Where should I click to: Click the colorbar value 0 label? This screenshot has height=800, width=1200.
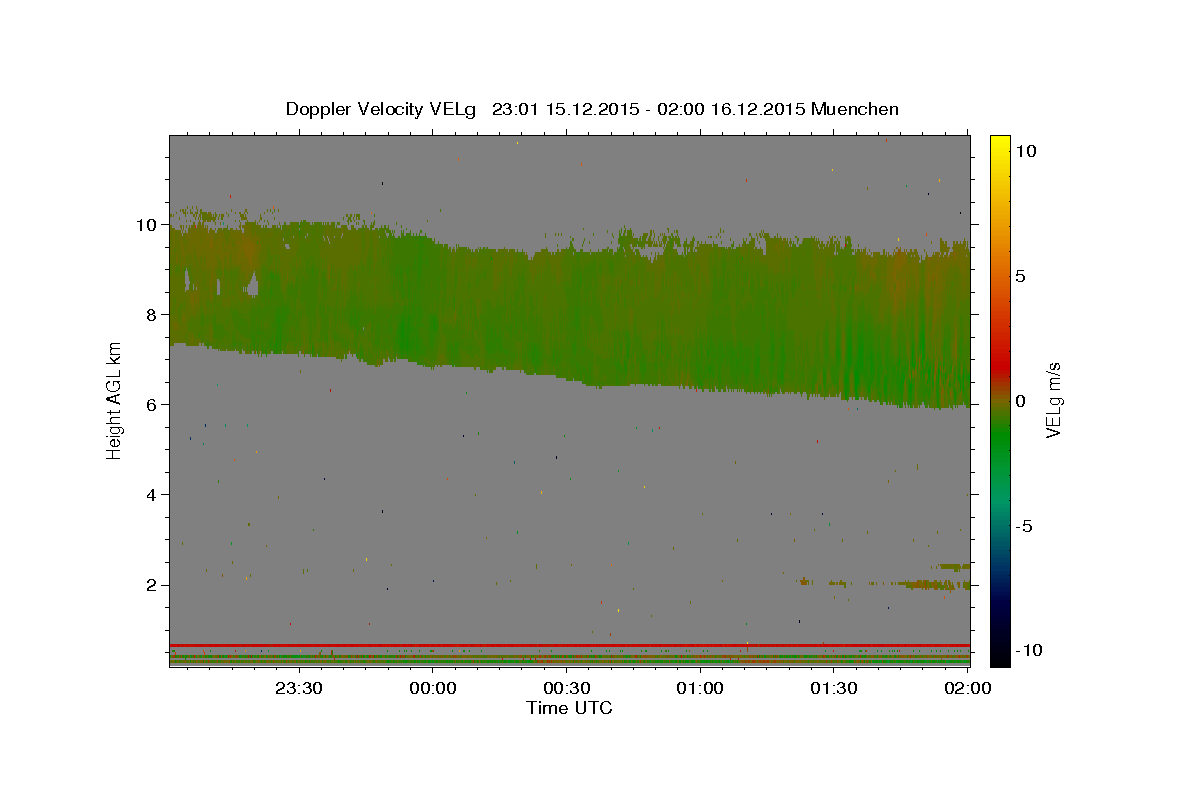pos(1019,401)
